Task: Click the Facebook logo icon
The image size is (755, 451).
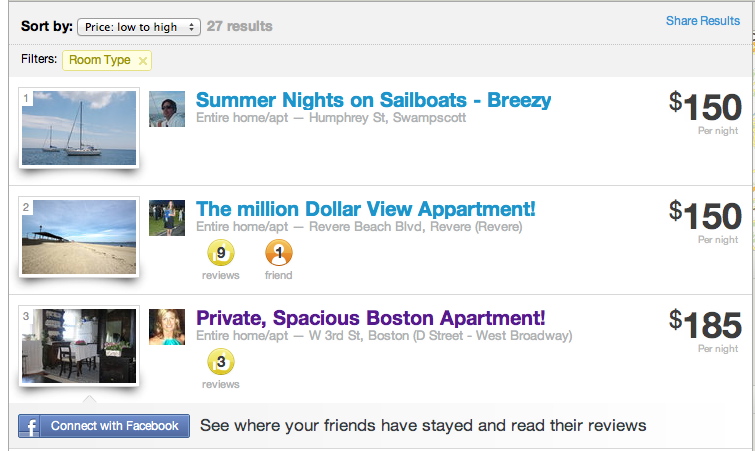Action: point(31,426)
